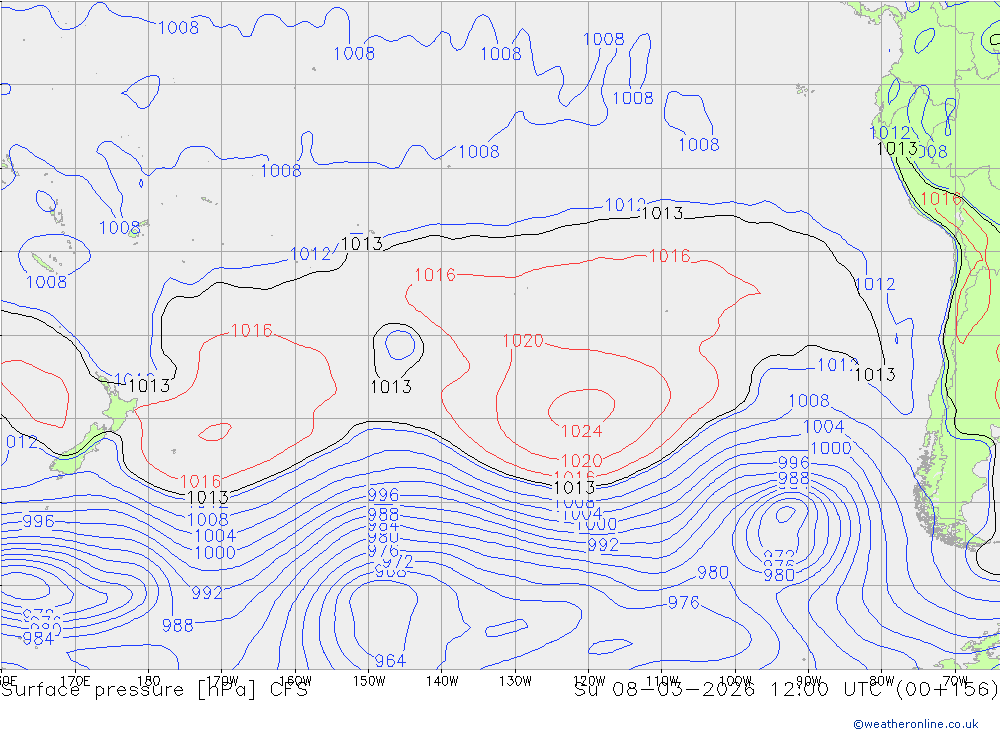Click the 1013 label under the small circular isobar
Image resolution: width=1000 pixels, height=733 pixels.
(x=391, y=386)
